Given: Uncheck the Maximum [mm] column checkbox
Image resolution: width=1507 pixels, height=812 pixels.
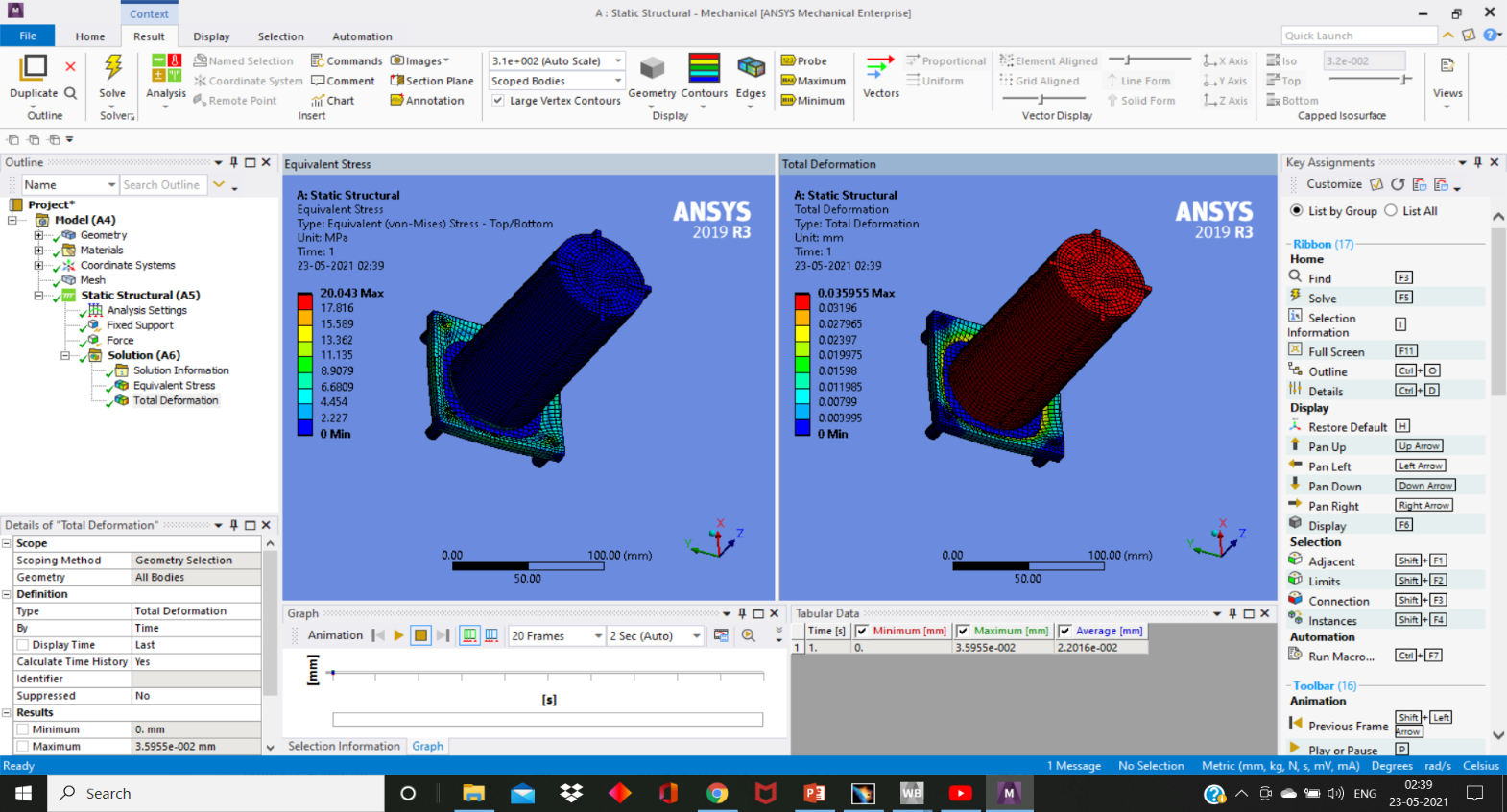Looking at the screenshot, I should tap(963, 631).
